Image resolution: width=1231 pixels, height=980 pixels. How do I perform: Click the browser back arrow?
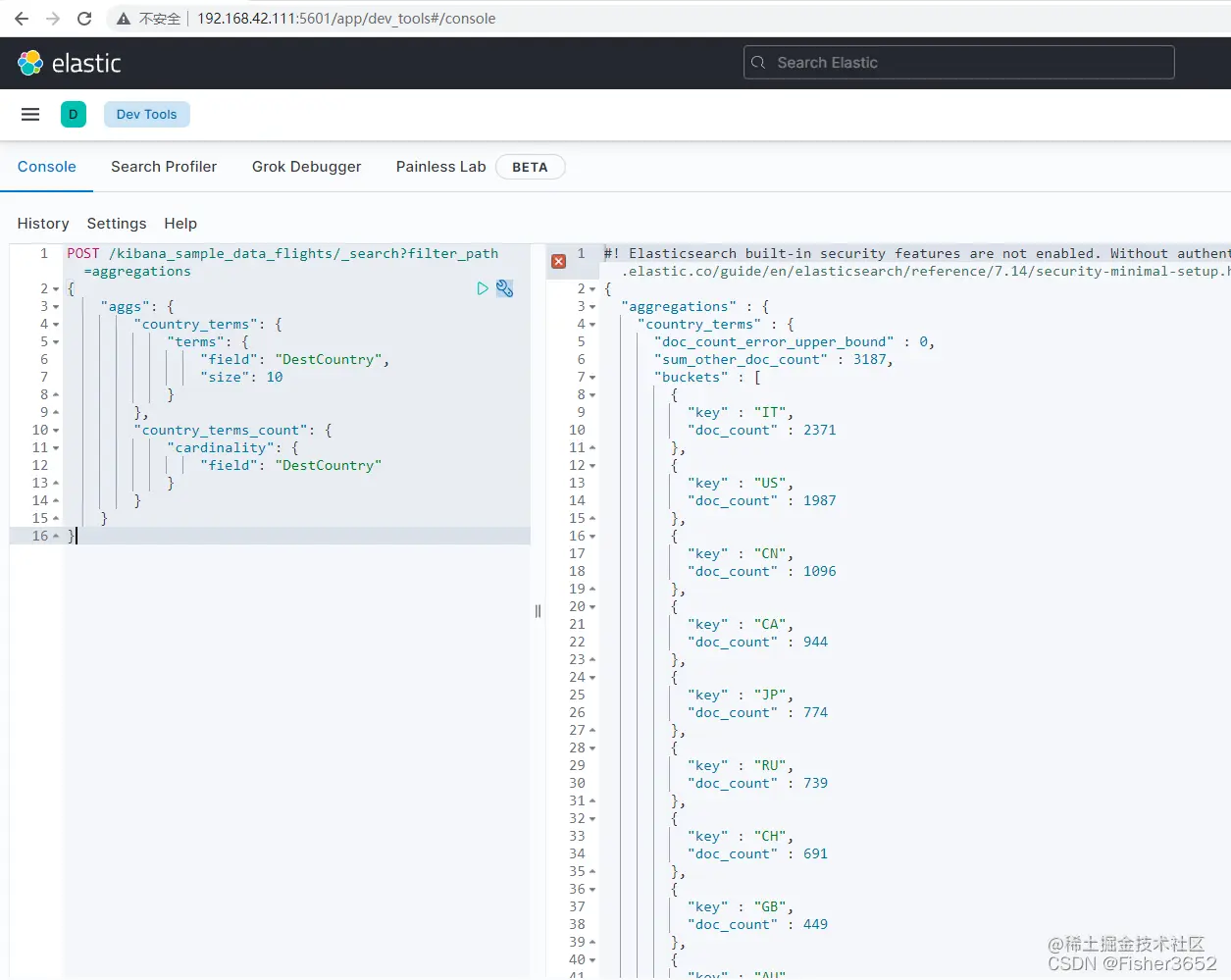(22, 19)
